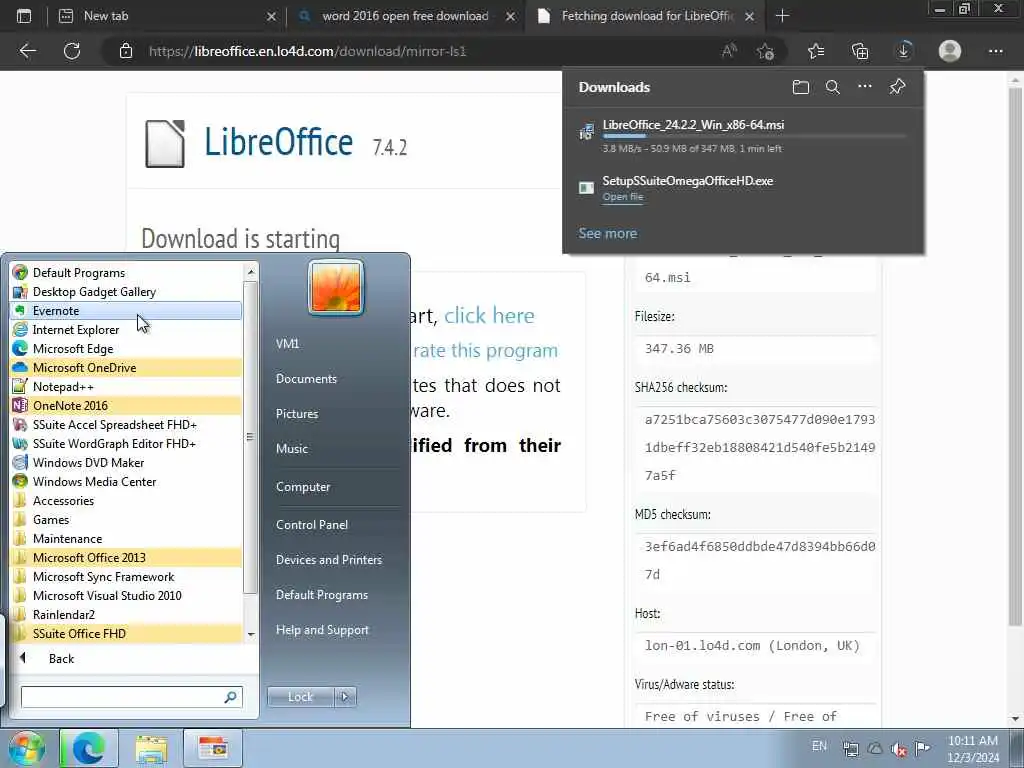Viewport: 1024px width, 768px height.
Task: Open Default Programs in right pane
Action: [321, 595]
